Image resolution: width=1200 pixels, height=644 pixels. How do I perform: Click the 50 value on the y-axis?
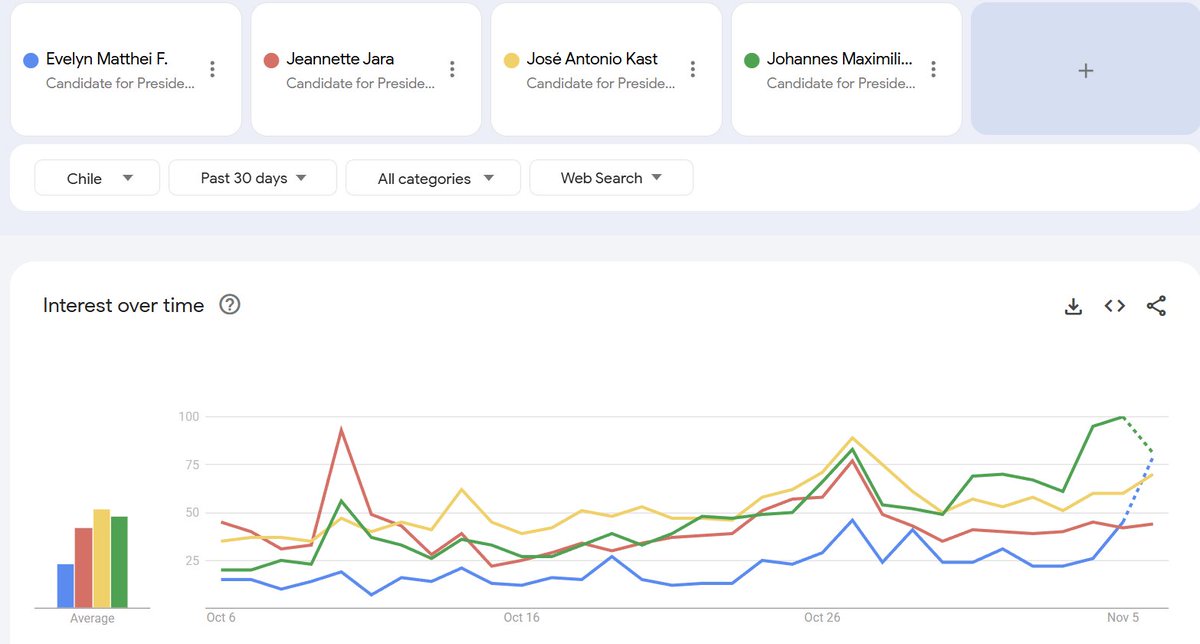click(x=193, y=513)
